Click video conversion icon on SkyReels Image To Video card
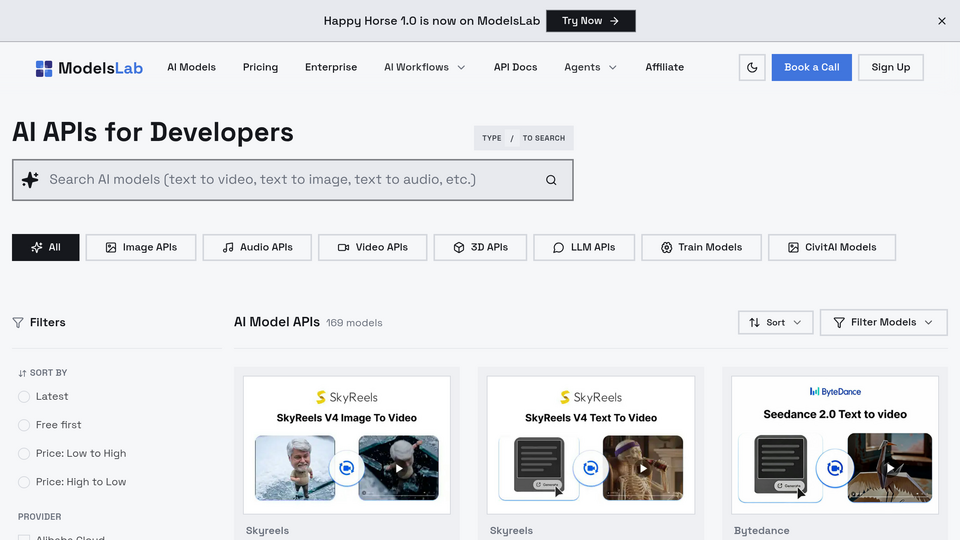 347,468
